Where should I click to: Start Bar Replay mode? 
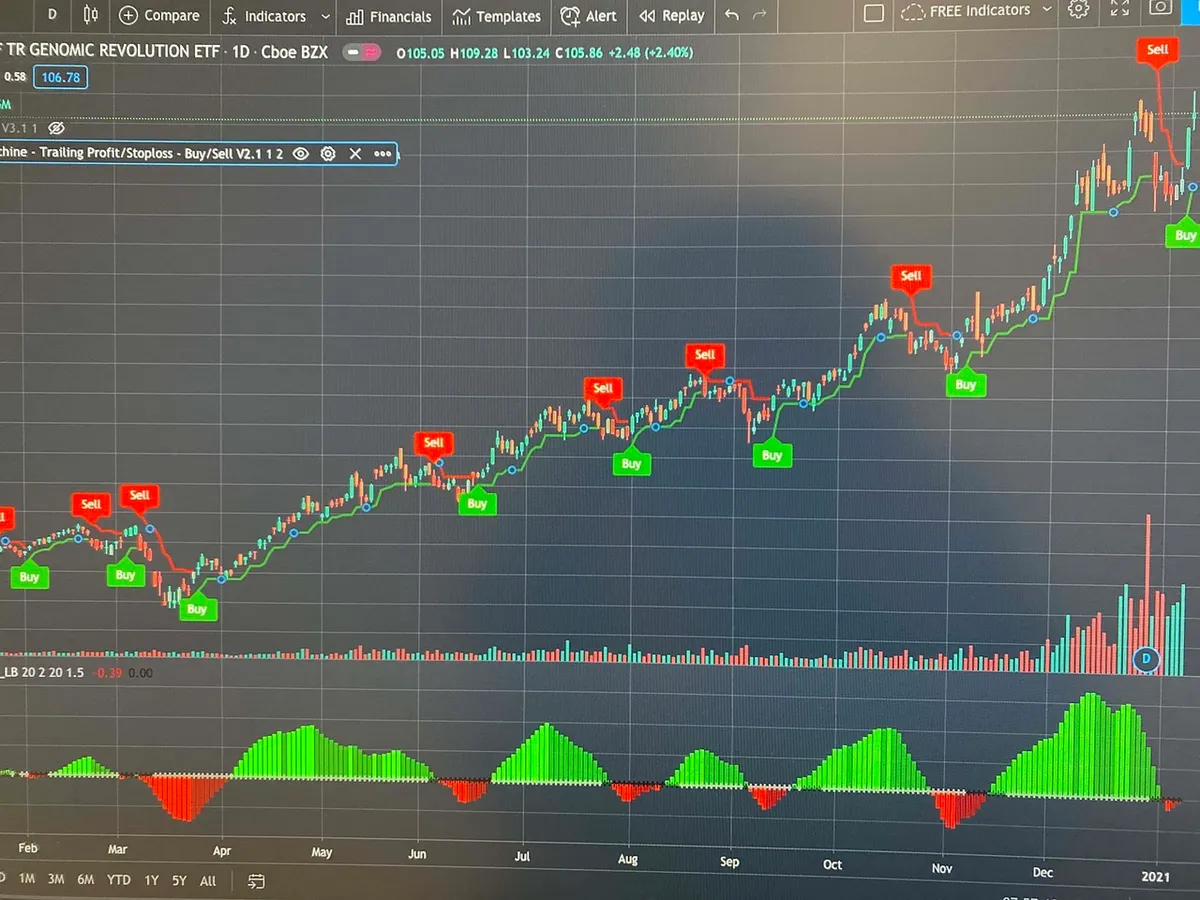click(x=671, y=16)
